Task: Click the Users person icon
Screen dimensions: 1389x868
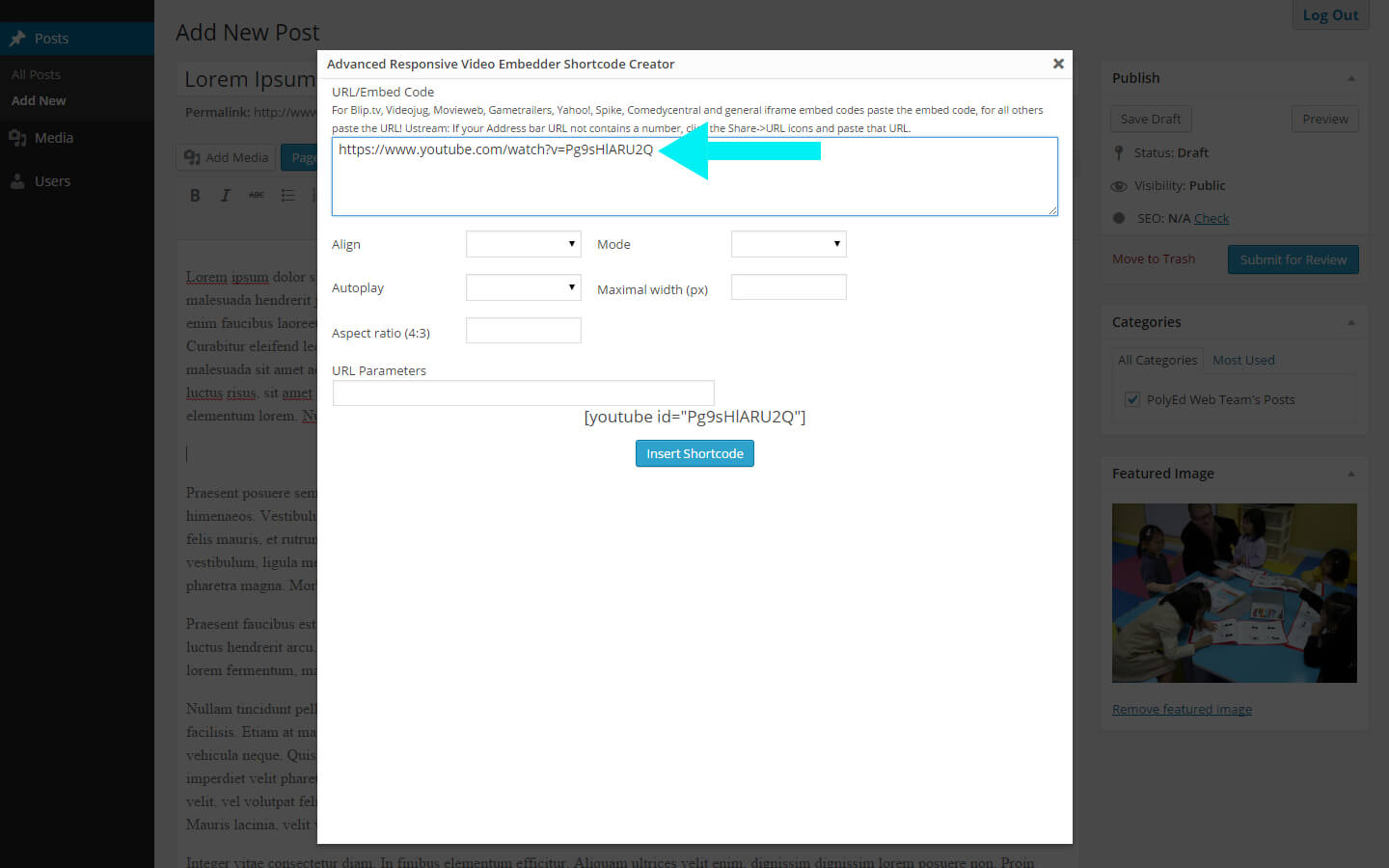Action: 17,181
